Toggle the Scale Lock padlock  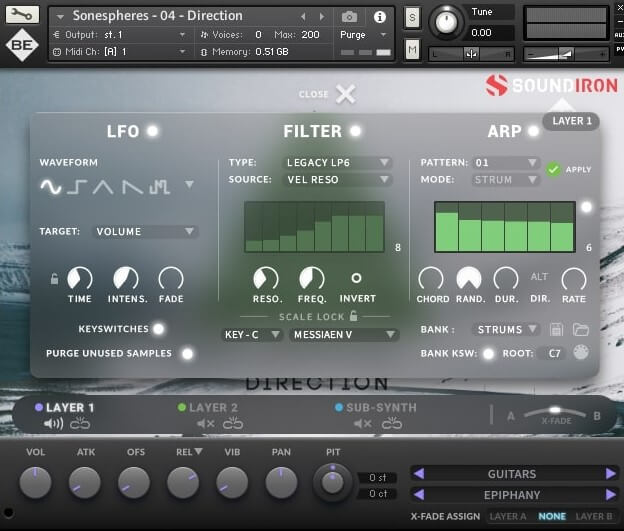pos(353,316)
